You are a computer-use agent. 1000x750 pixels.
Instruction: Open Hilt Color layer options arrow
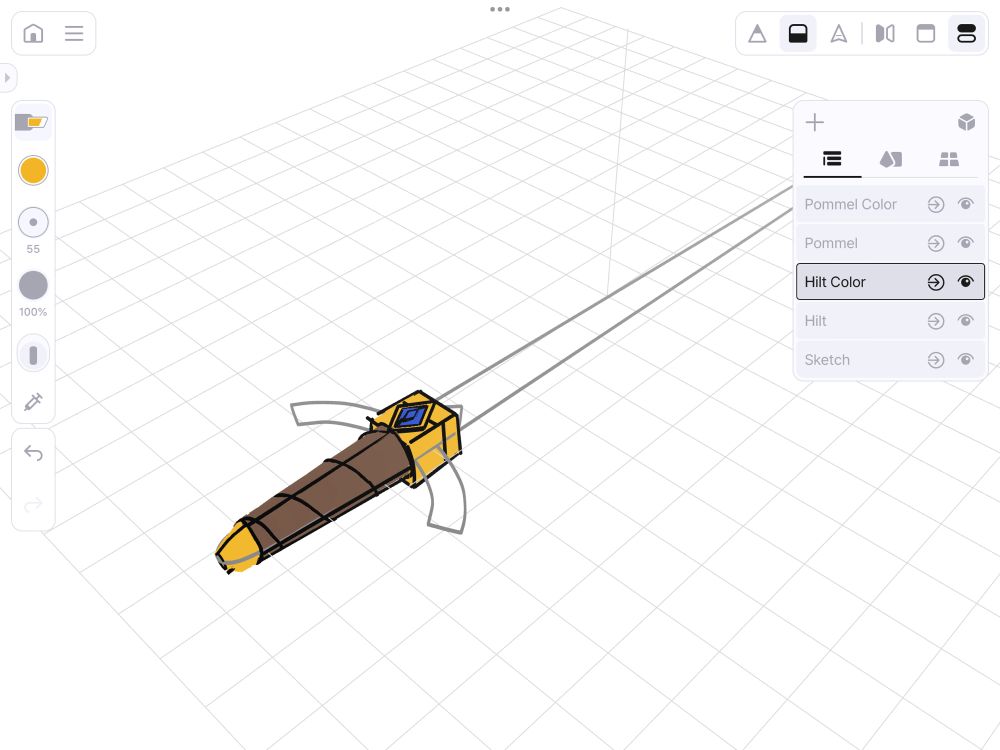coord(936,282)
